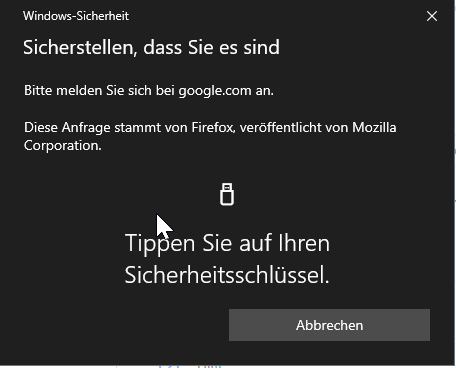Click the large Sicherheitsschlüssel word
Image resolution: width=456 pixels, height=368 pixels.
click(x=227, y=275)
